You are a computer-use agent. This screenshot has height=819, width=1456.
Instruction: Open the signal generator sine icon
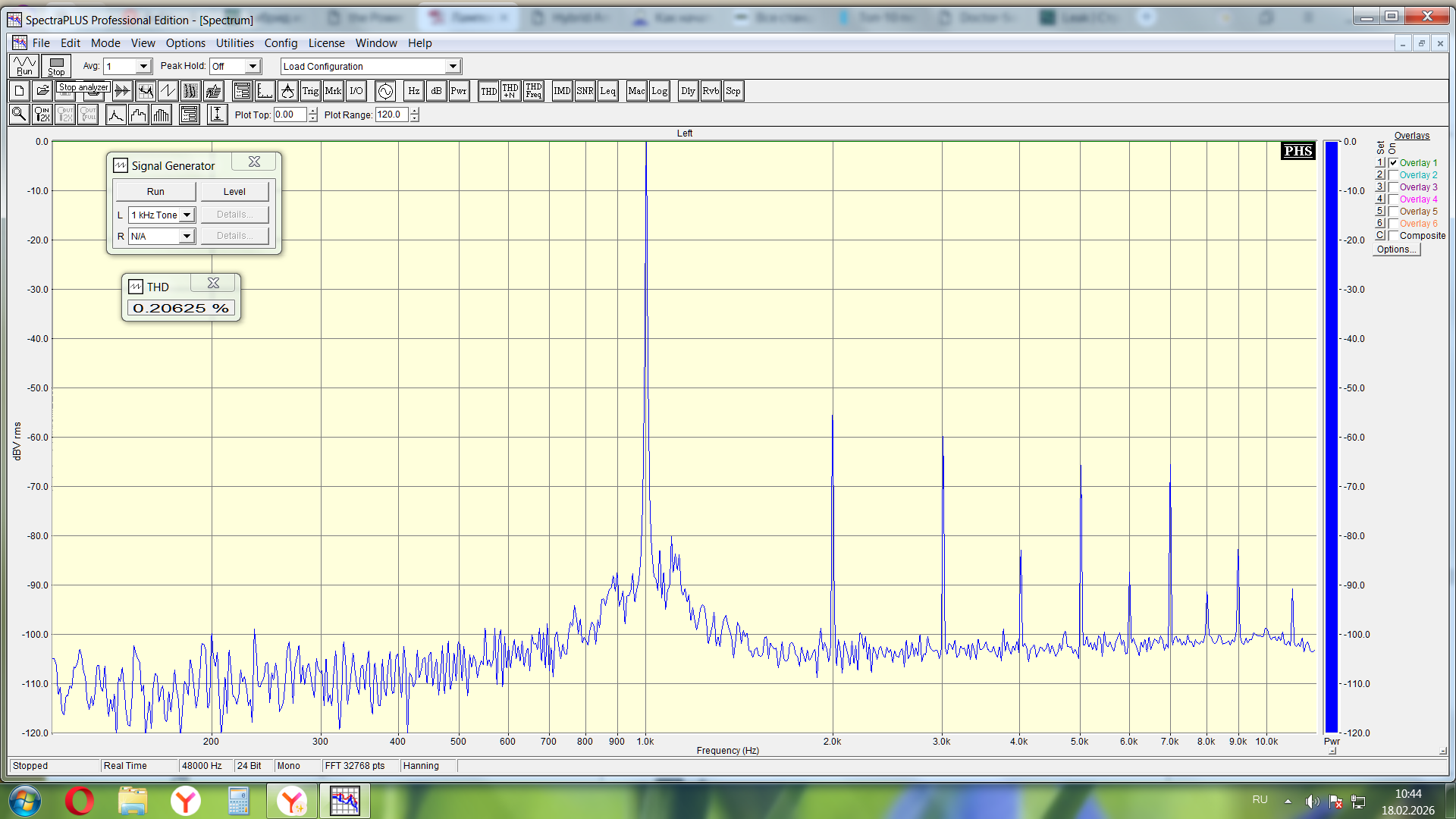point(385,91)
